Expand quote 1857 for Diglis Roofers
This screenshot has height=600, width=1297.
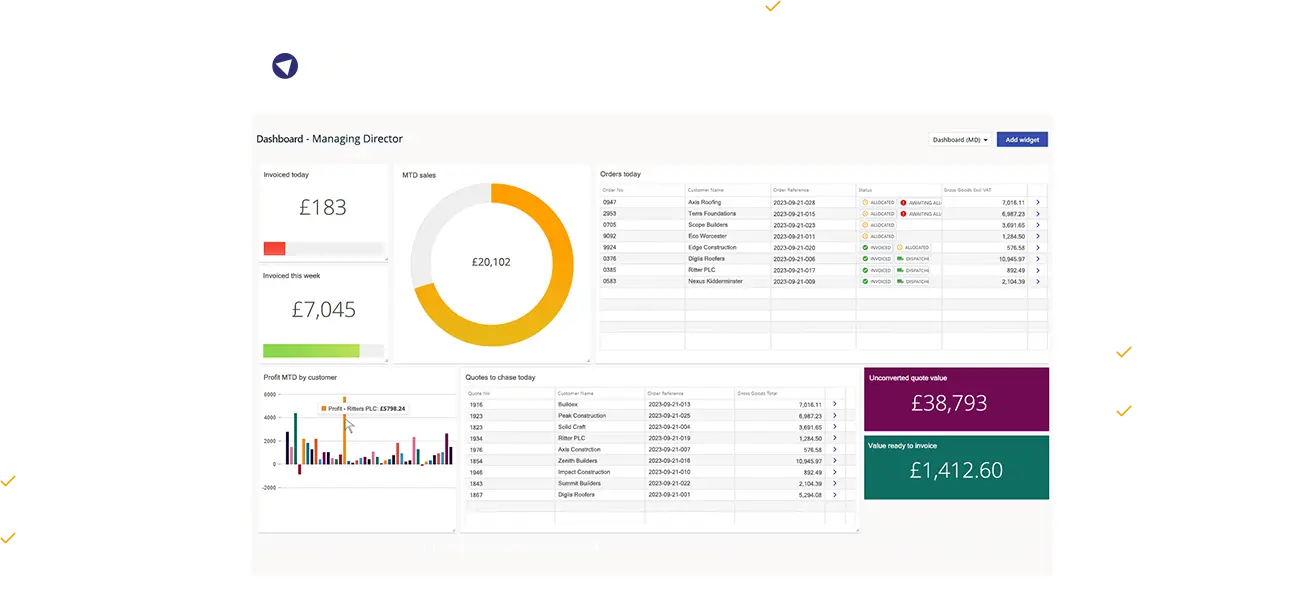[835, 494]
